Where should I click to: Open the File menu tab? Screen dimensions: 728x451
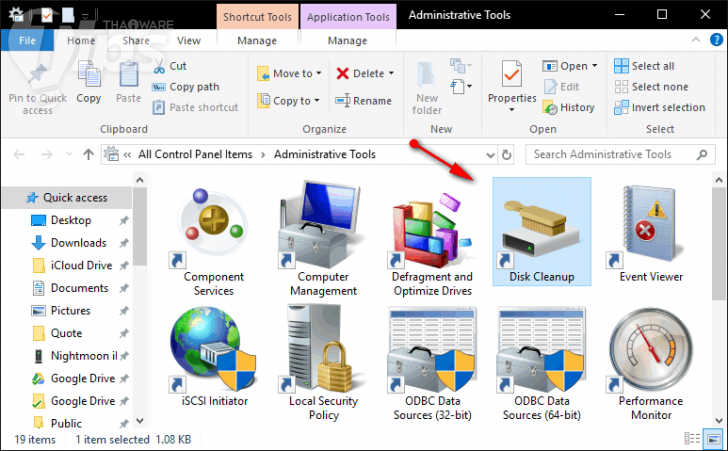[27, 40]
